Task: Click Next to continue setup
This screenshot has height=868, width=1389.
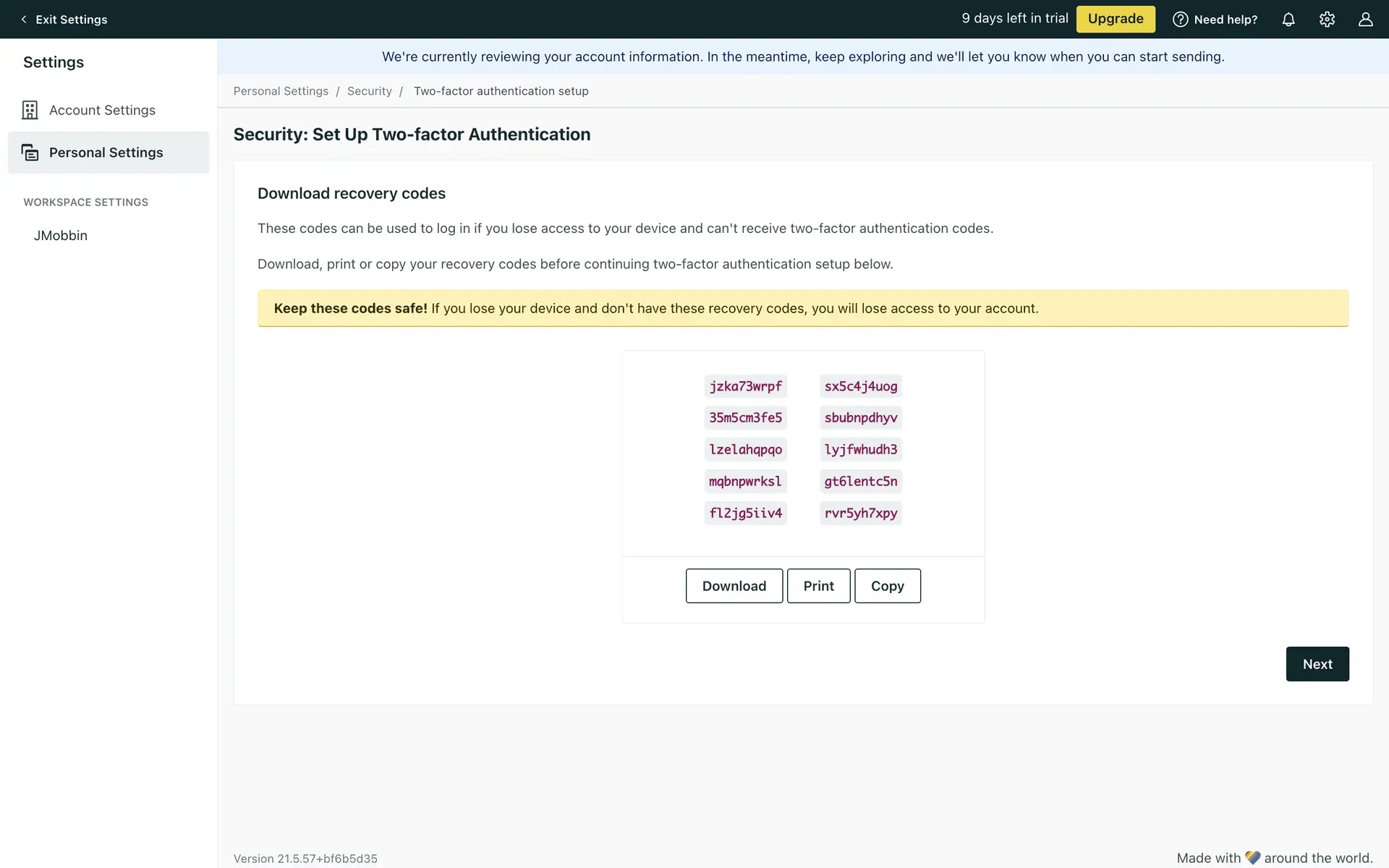Action: click(x=1317, y=664)
